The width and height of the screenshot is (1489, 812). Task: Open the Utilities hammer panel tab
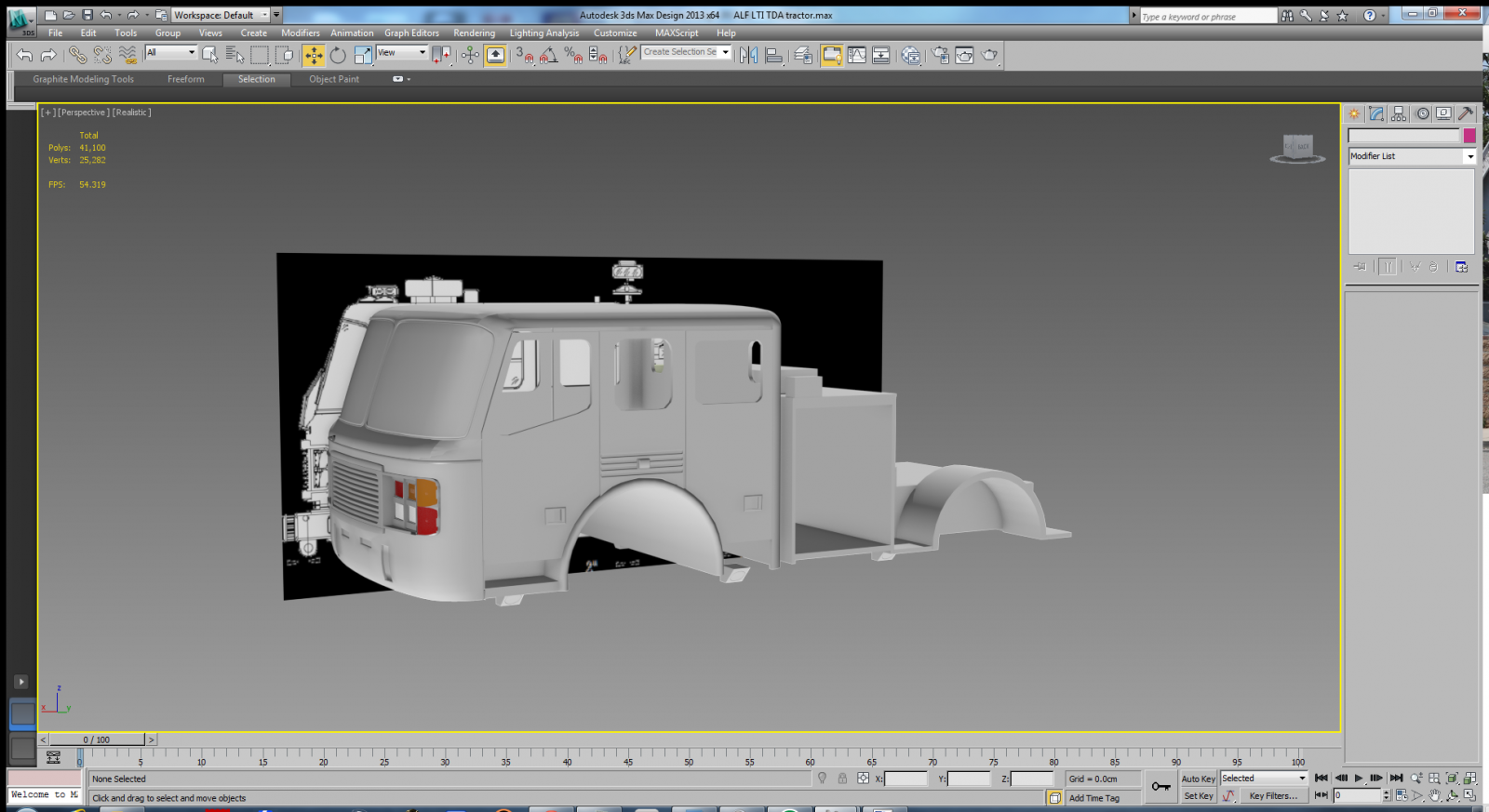coord(1466,113)
